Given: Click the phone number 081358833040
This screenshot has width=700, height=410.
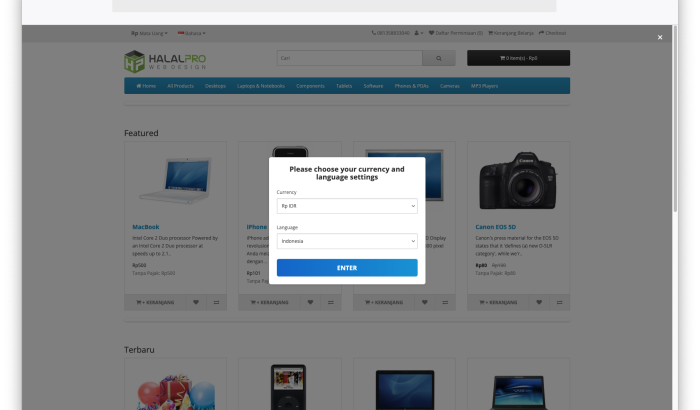Looking at the screenshot, I should tap(391, 33).
